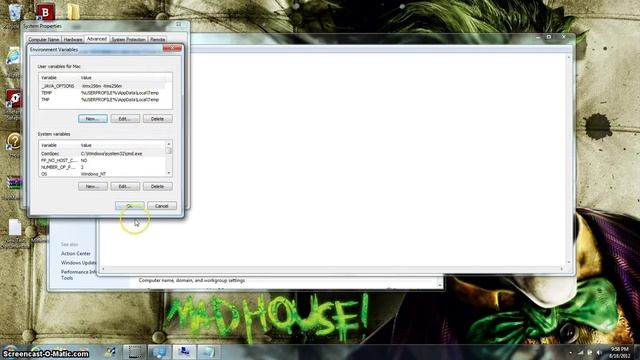Click the blue monitor taskbar icon
This screenshot has width=640, height=360.
click(159, 352)
